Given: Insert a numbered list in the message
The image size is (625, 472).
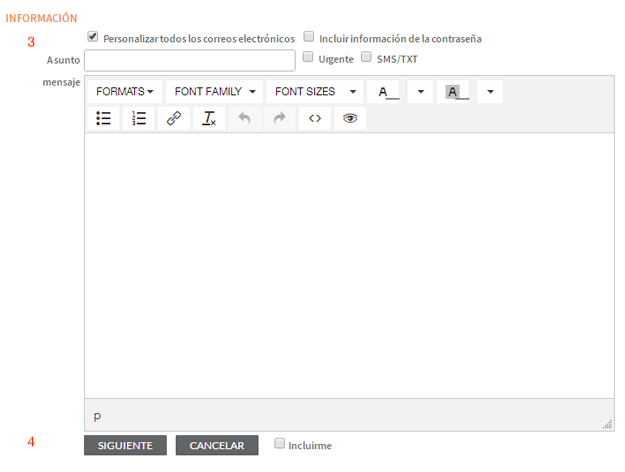Looking at the screenshot, I should click(x=138, y=118).
